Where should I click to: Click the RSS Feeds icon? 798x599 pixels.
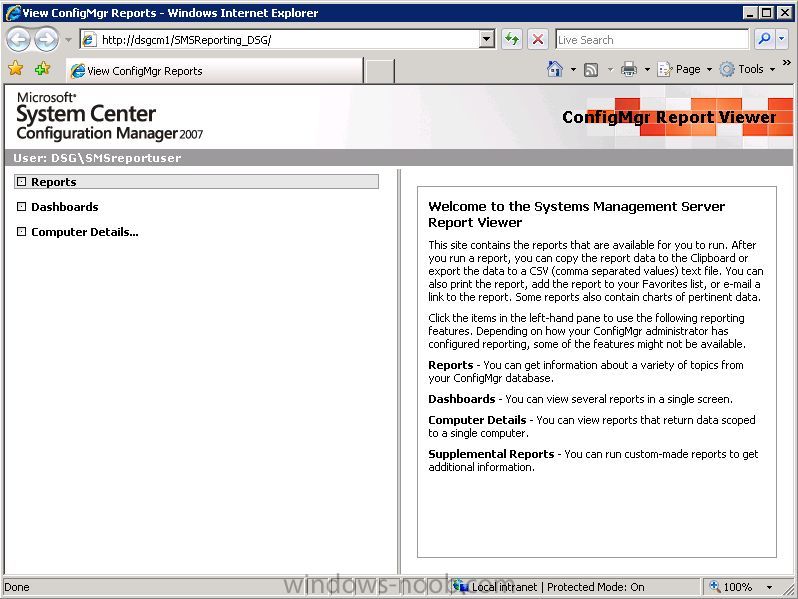591,69
